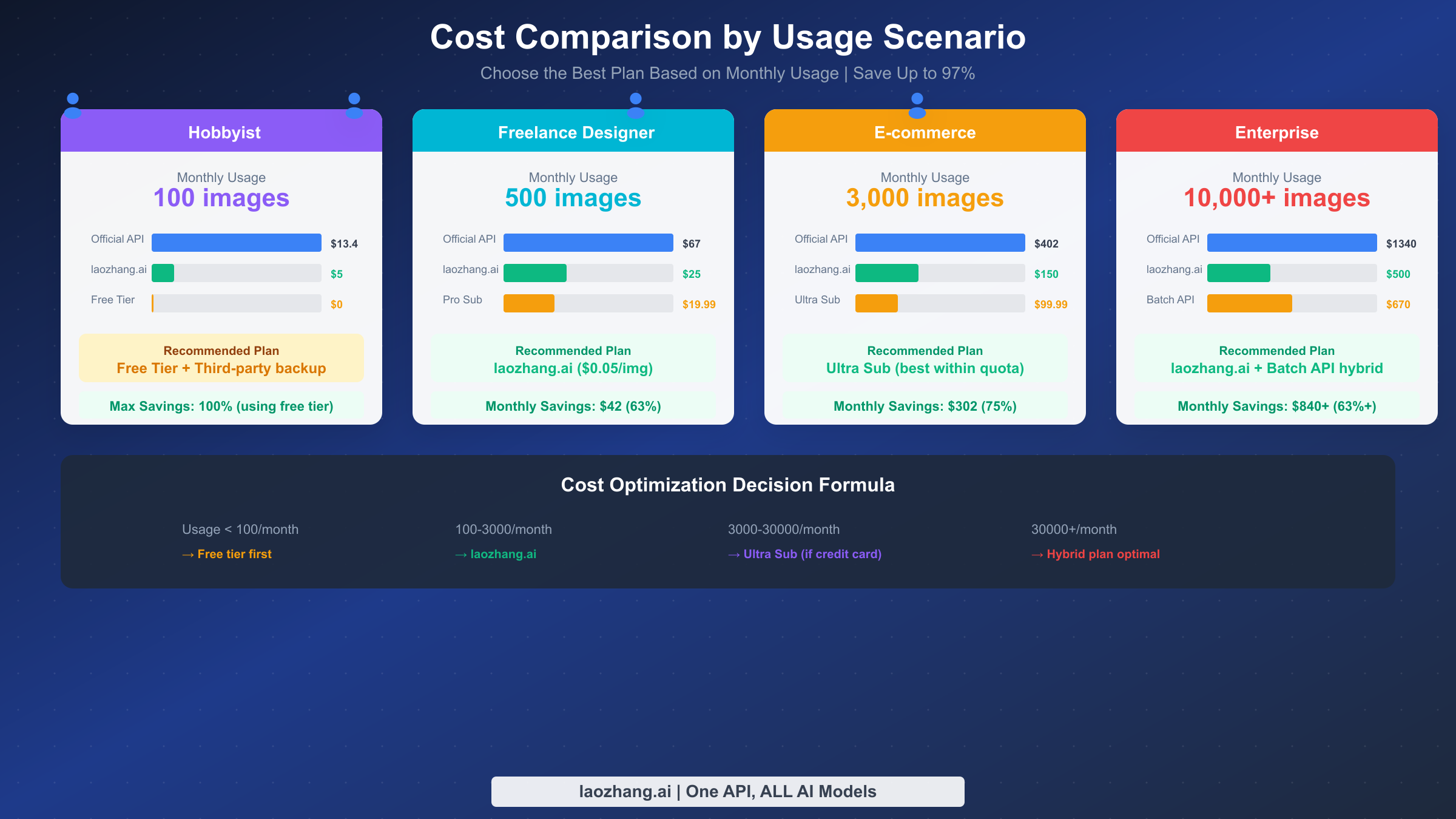
Task: Click the Free Tier + Third-party backup recommendation box
Action: pyautogui.click(x=221, y=359)
